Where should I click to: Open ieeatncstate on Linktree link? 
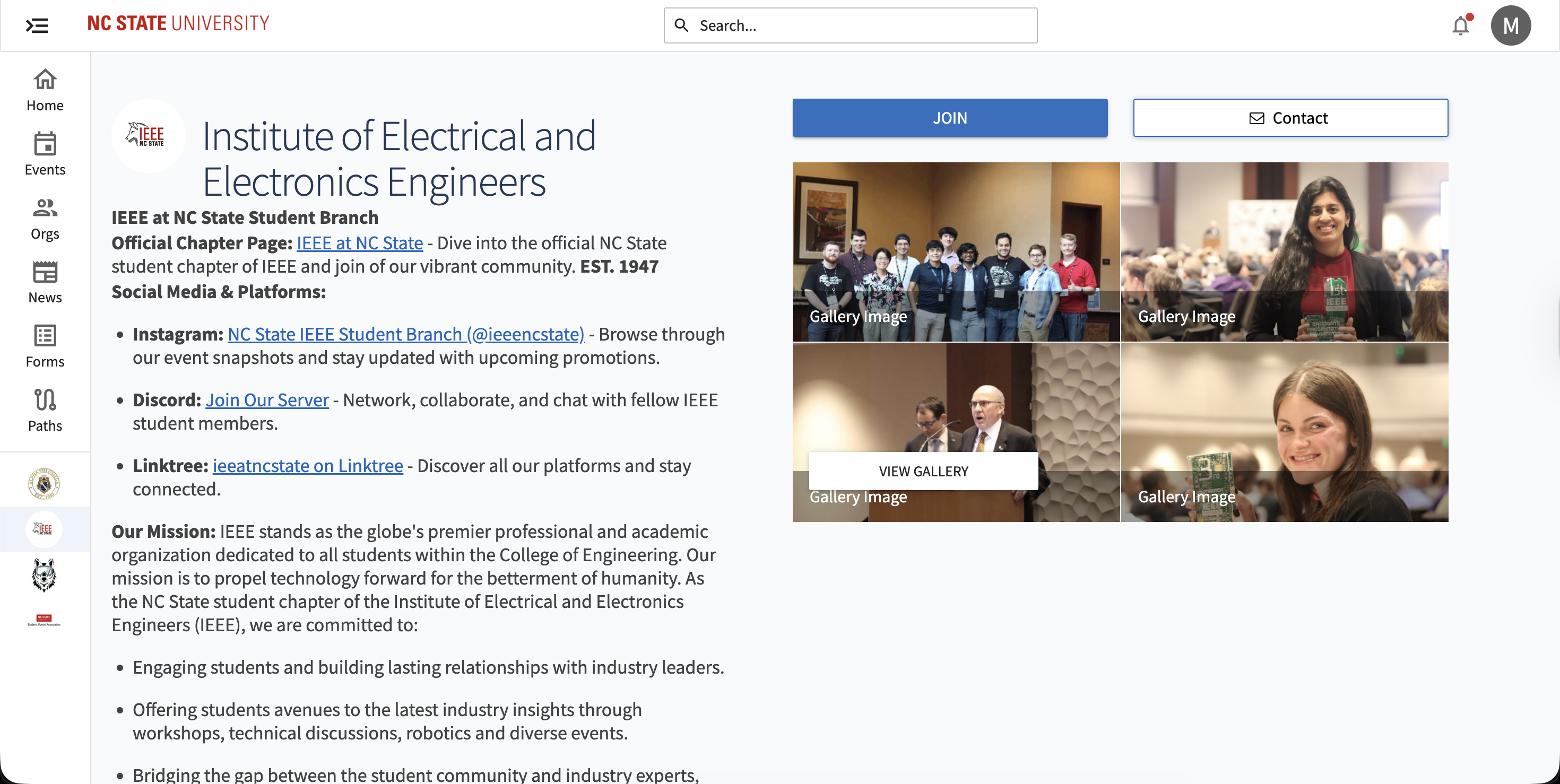point(308,466)
